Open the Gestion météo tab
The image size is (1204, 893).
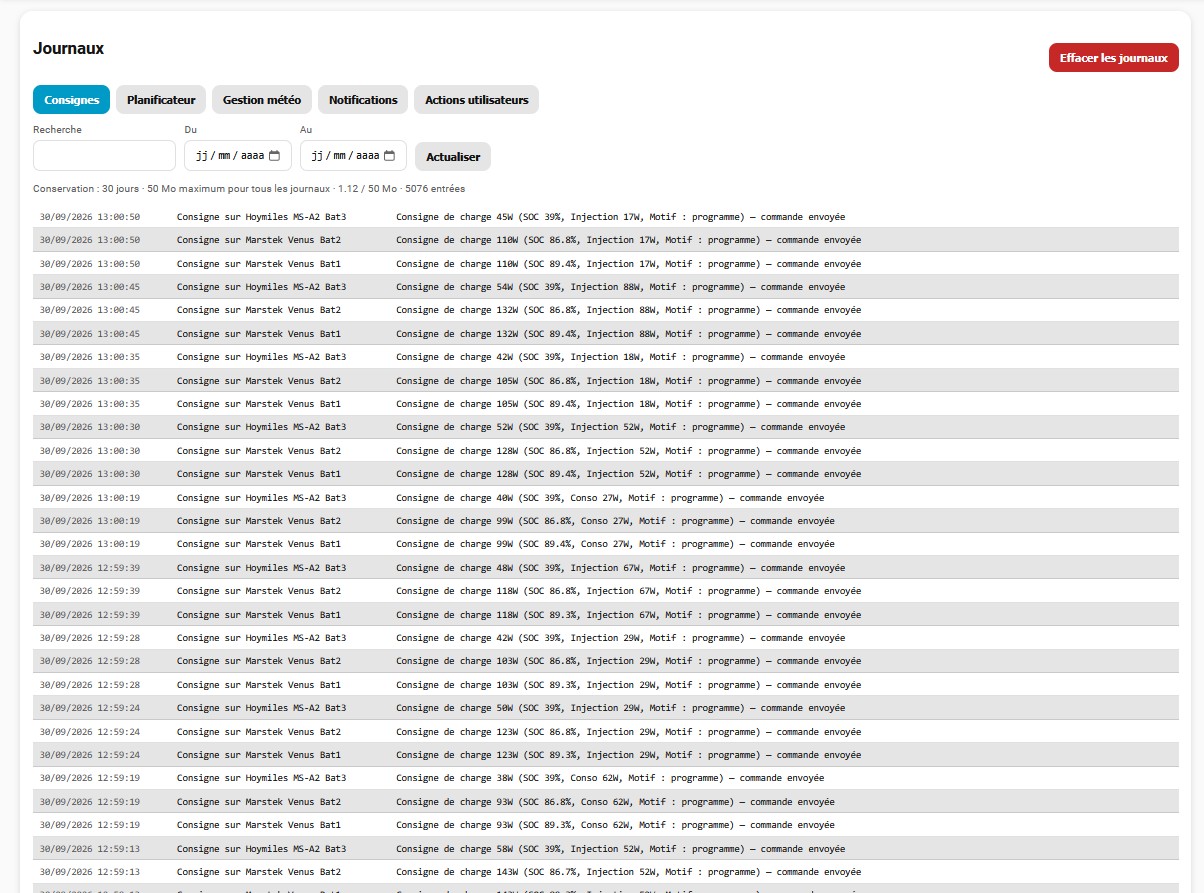[x=262, y=100]
